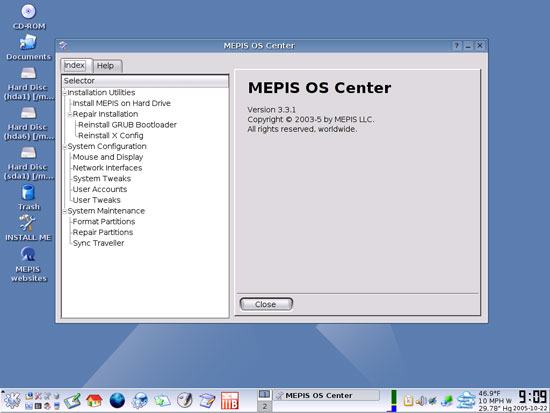Select the System Configuration label
Image resolution: width=550 pixels, height=413 pixels.
pyautogui.click(x=107, y=147)
